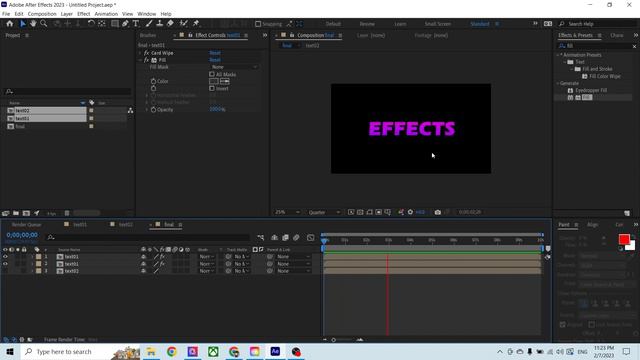Select the Brush tool

click(149, 24)
